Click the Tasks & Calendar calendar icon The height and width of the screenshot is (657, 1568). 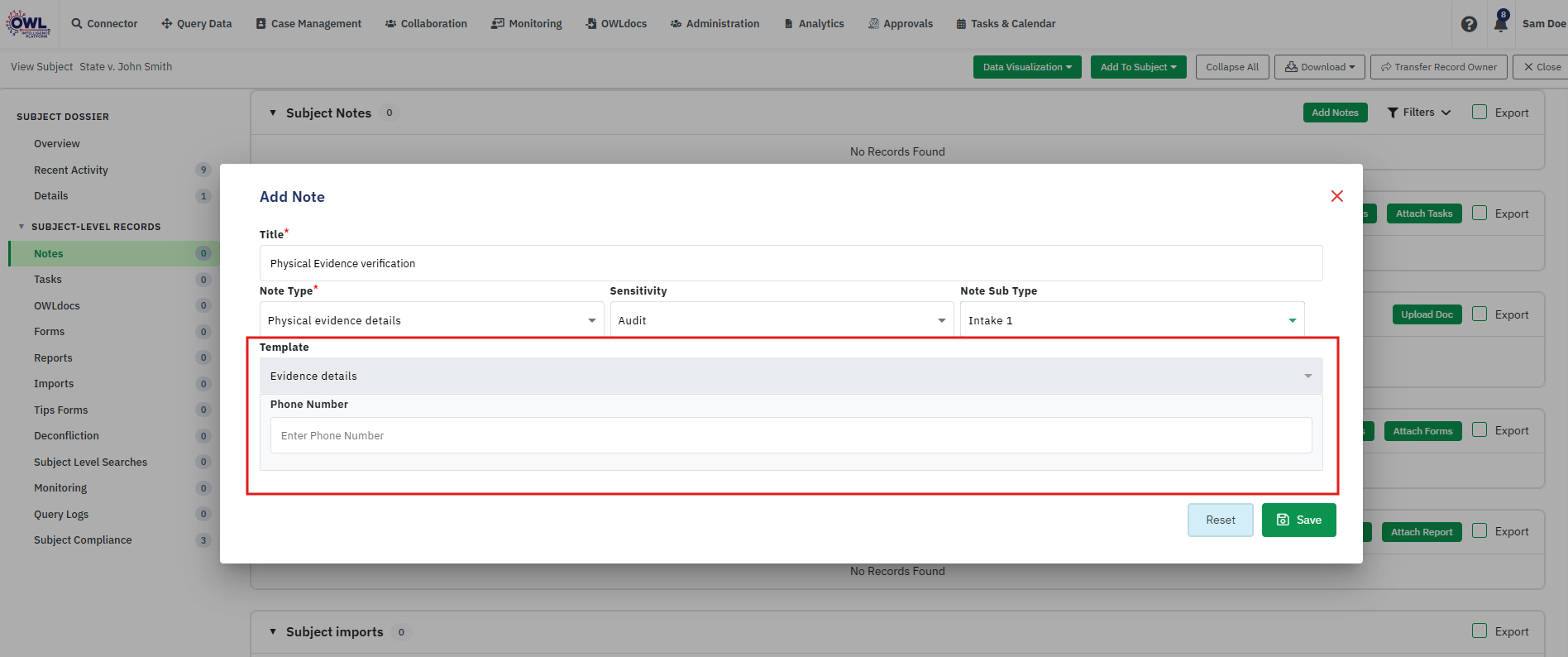(961, 23)
